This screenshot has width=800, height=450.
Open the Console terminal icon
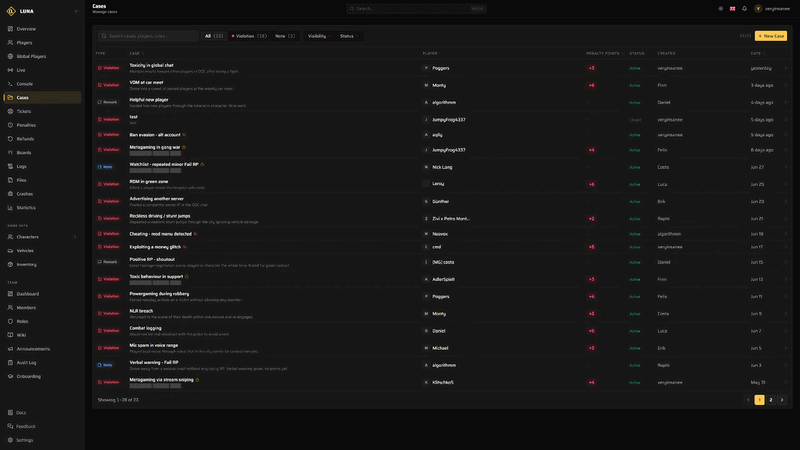[x=10, y=84]
